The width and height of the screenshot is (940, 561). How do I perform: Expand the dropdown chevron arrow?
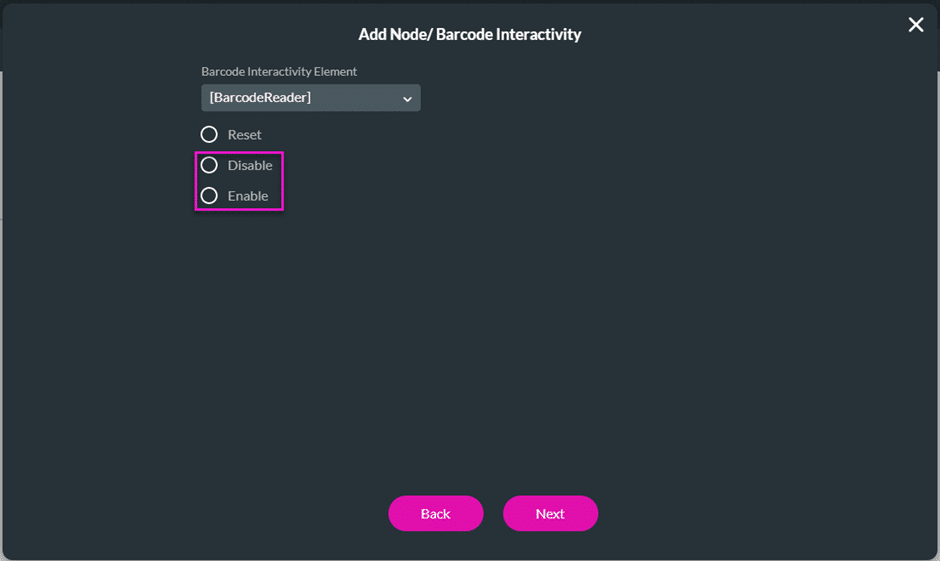tap(407, 98)
